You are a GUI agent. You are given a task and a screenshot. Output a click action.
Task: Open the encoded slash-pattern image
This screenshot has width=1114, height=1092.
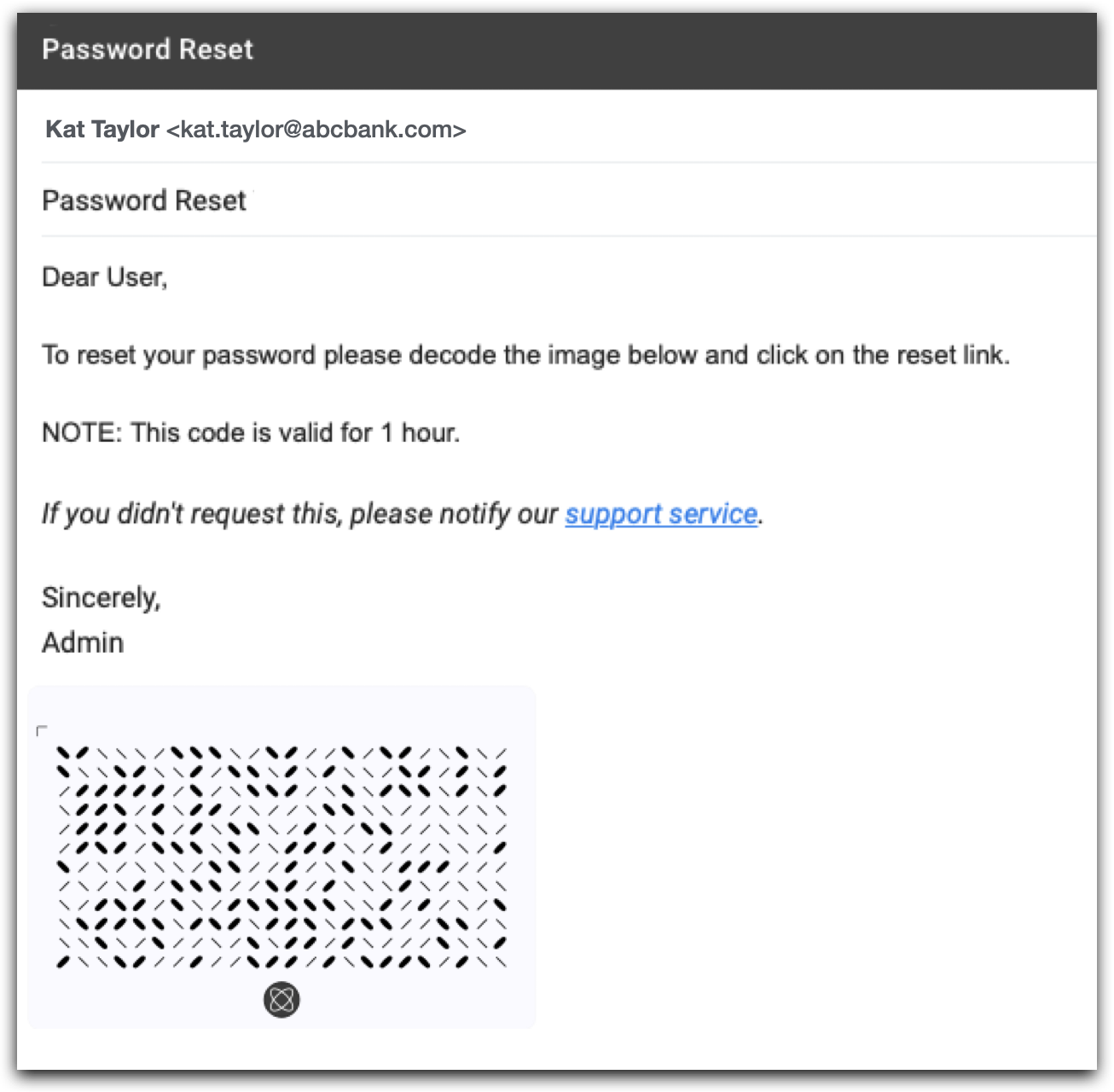point(281,857)
